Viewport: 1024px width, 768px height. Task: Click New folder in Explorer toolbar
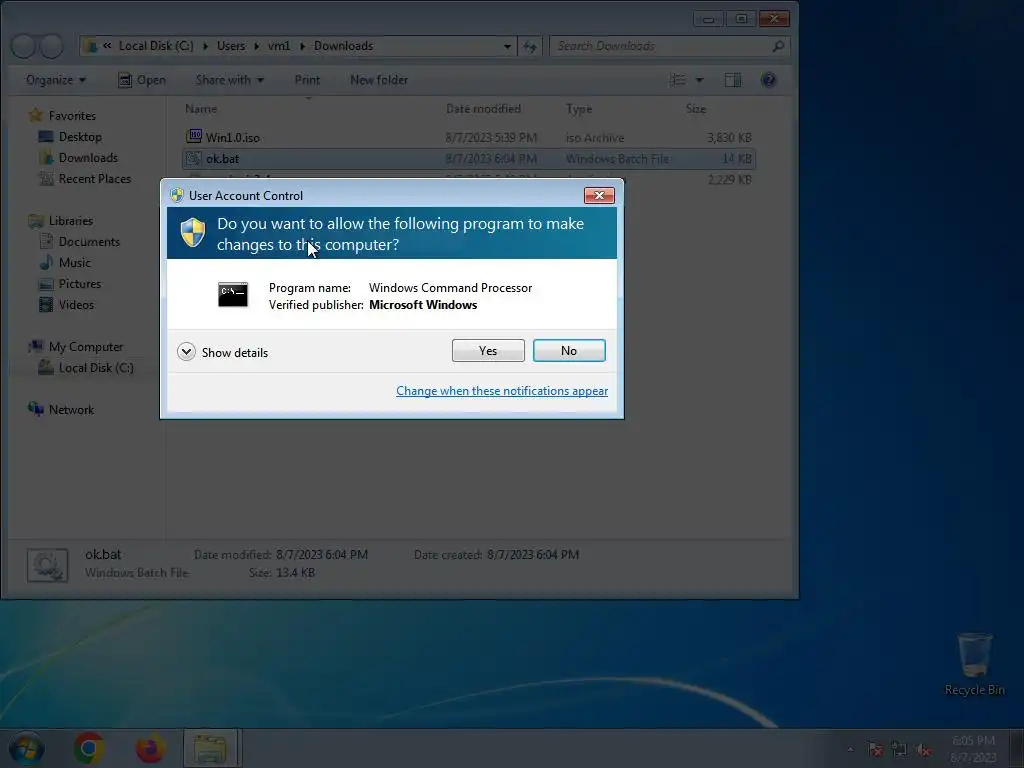click(x=379, y=80)
